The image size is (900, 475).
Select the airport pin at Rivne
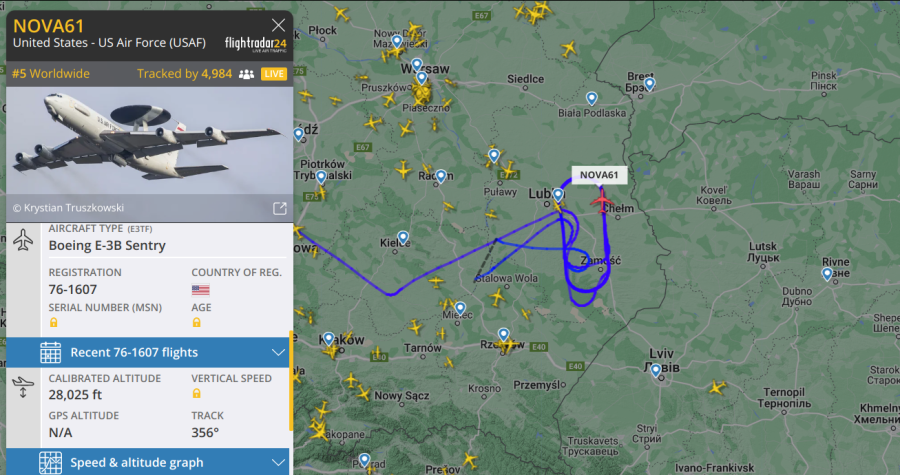(x=827, y=274)
